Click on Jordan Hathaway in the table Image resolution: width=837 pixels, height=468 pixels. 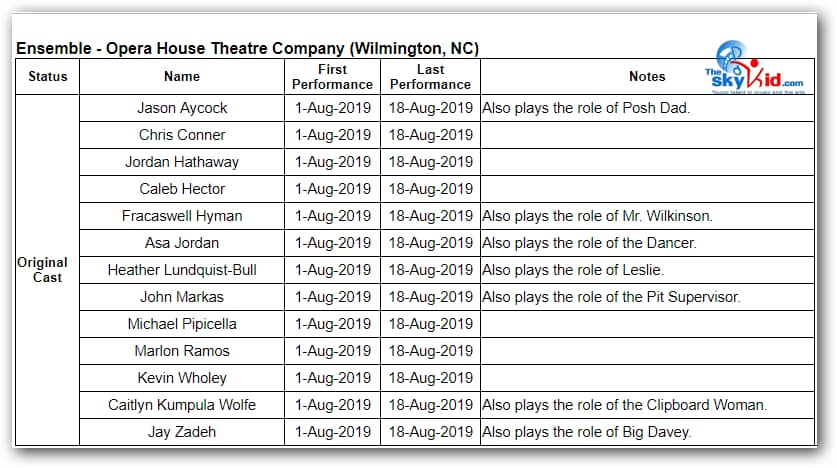(182, 162)
